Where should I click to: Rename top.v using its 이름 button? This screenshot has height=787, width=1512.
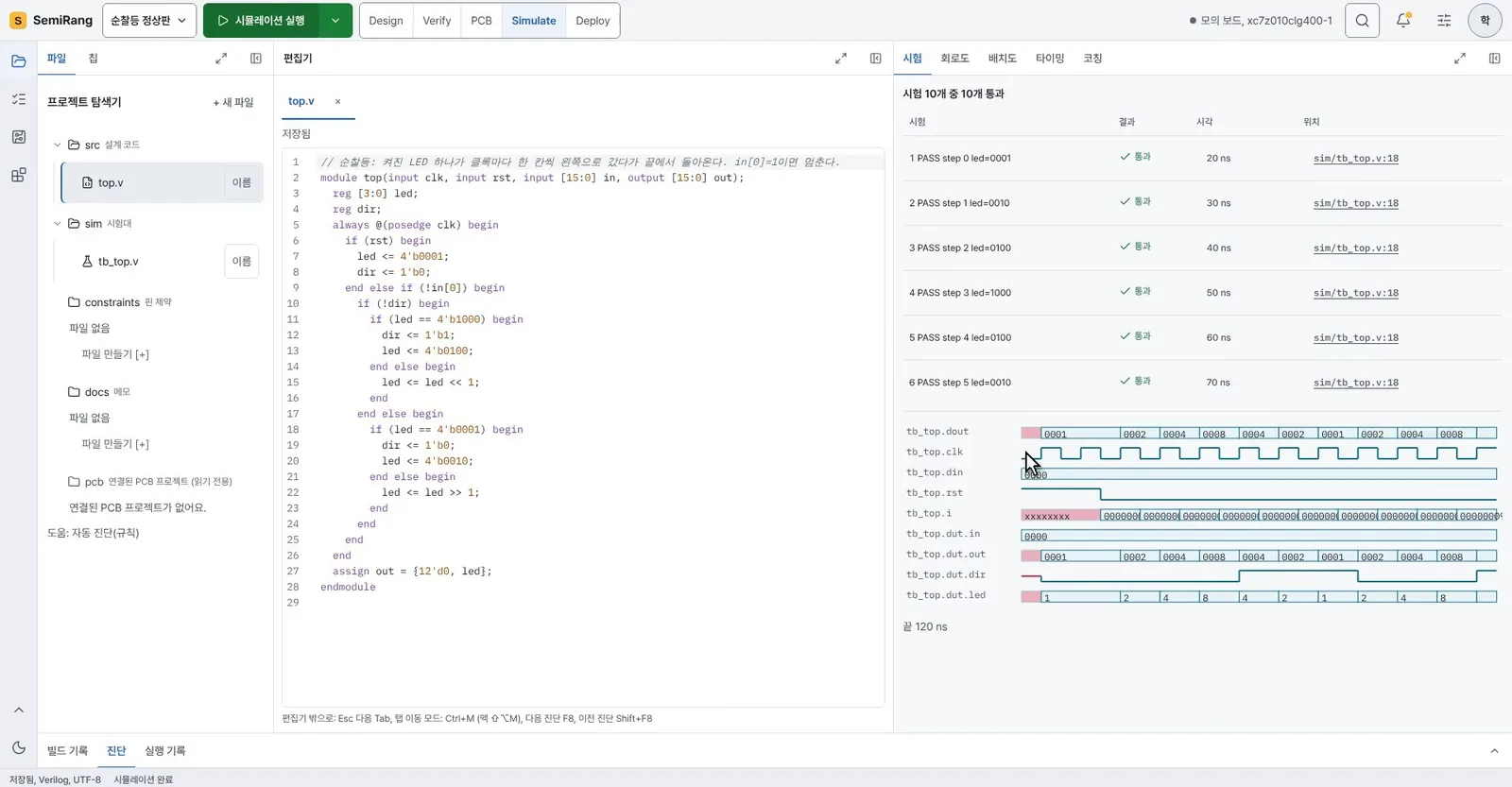pyautogui.click(x=242, y=183)
